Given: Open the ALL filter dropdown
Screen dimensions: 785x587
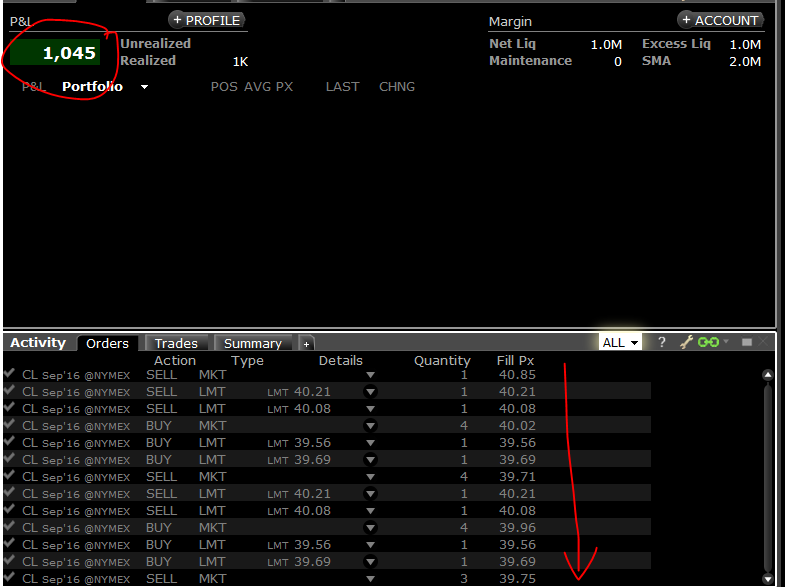Looking at the screenshot, I should click(x=620, y=343).
